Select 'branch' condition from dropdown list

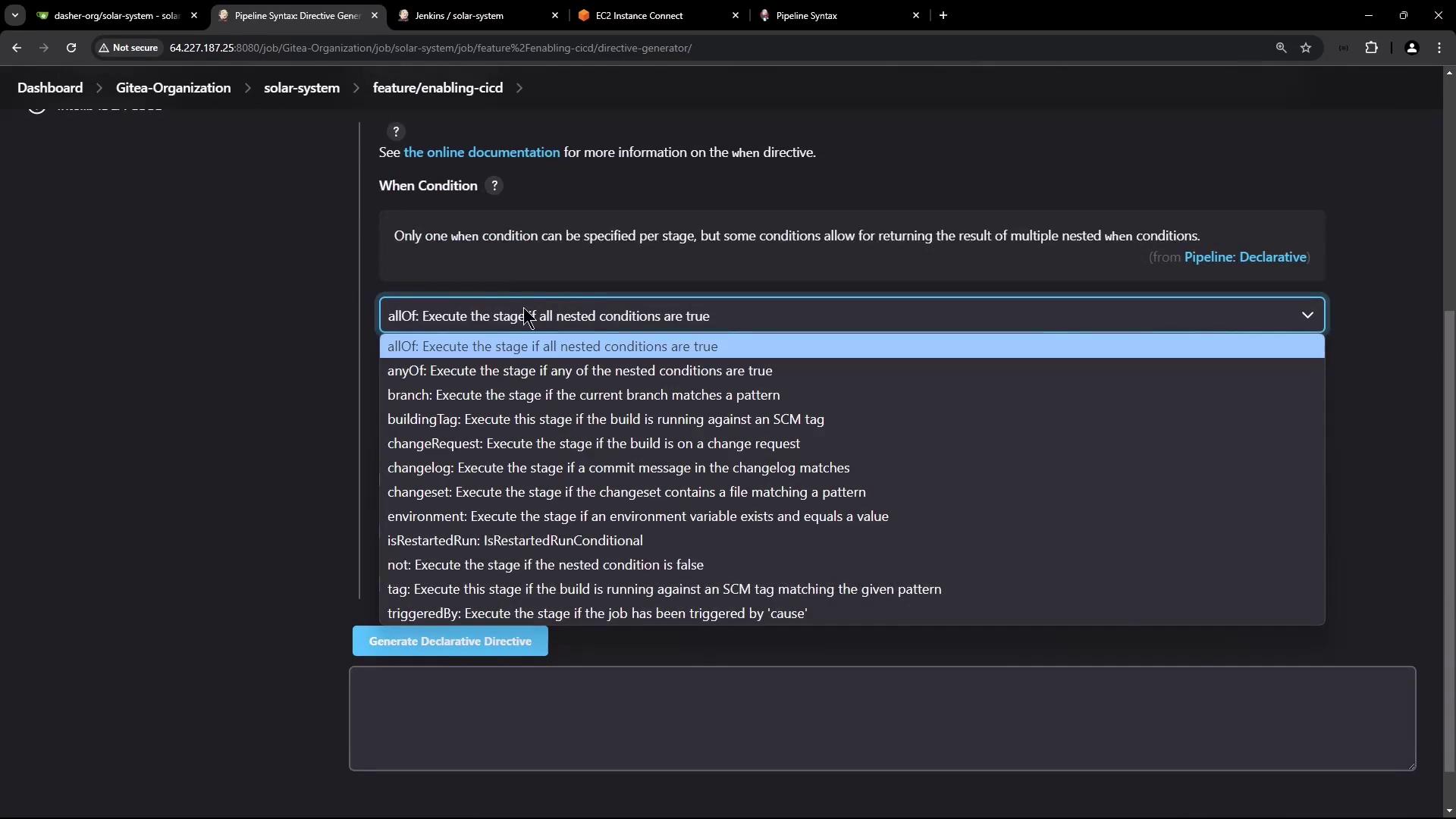(x=583, y=395)
